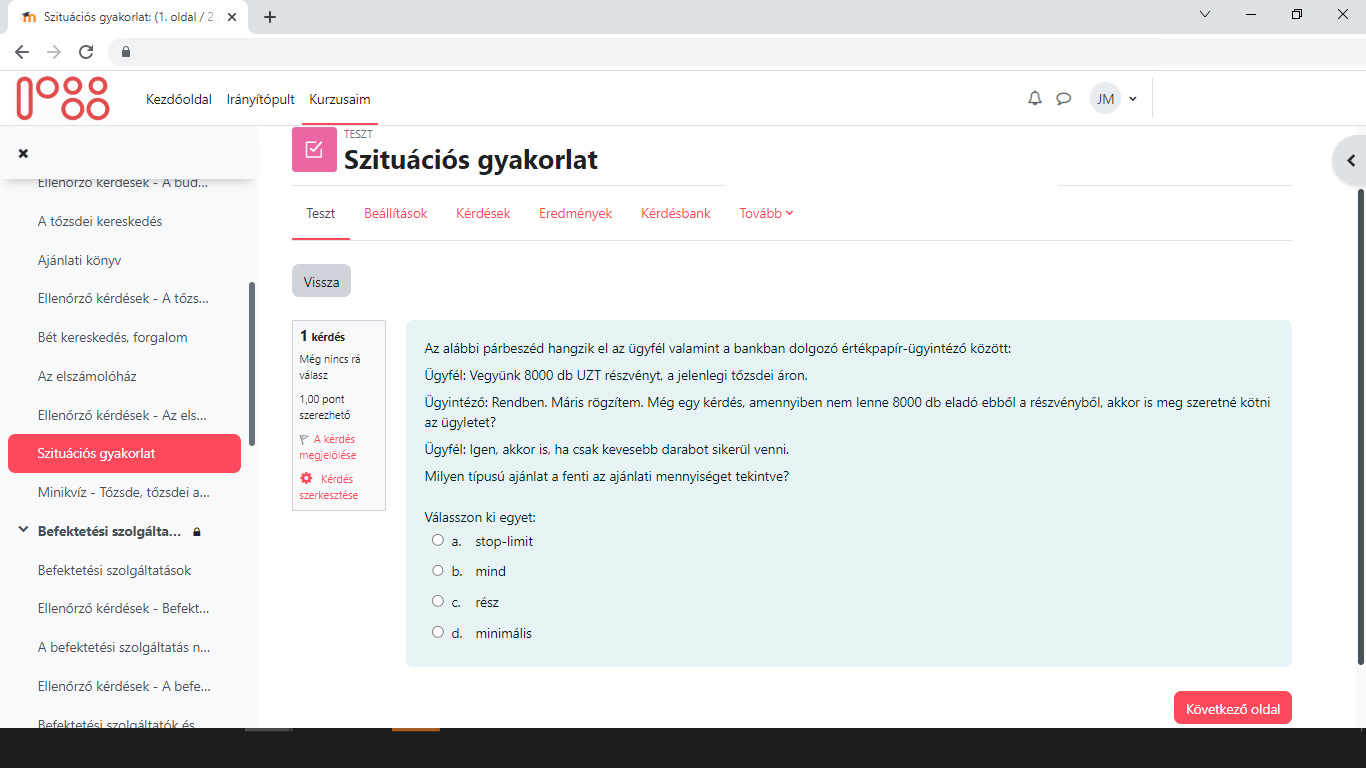Open messages with the chat bubble icon
1366x768 pixels.
point(1063,98)
